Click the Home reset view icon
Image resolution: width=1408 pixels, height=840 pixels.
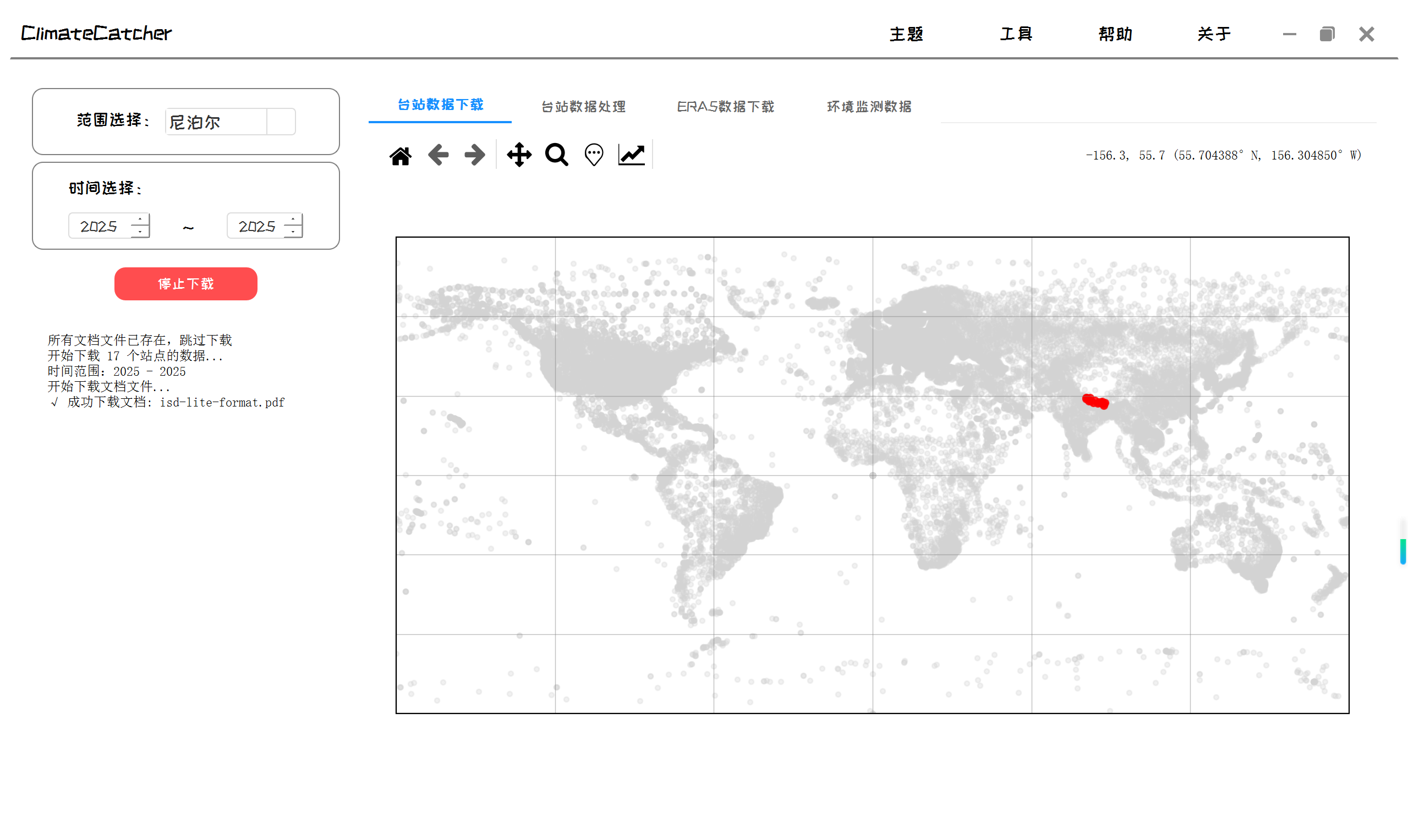click(400, 155)
